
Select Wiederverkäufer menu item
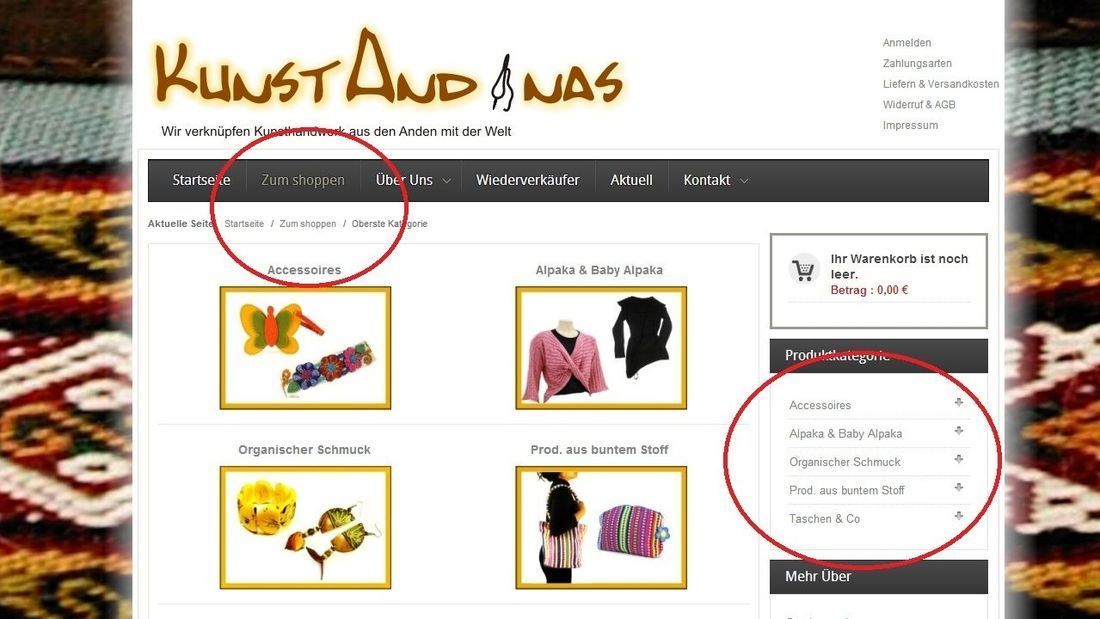[x=528, y=180]
